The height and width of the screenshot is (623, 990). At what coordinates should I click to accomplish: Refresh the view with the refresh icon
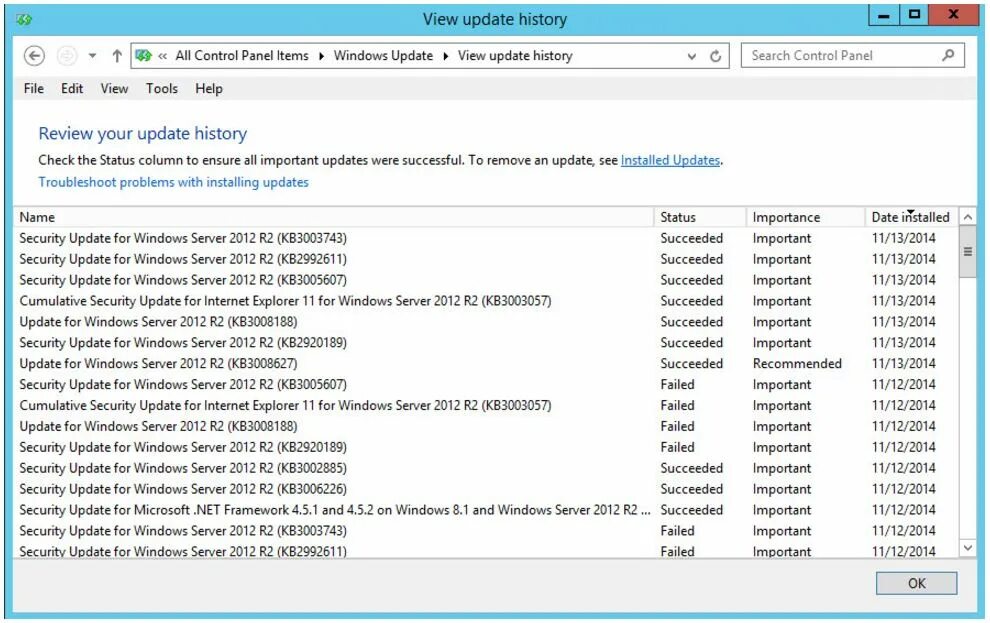point(715,56)
